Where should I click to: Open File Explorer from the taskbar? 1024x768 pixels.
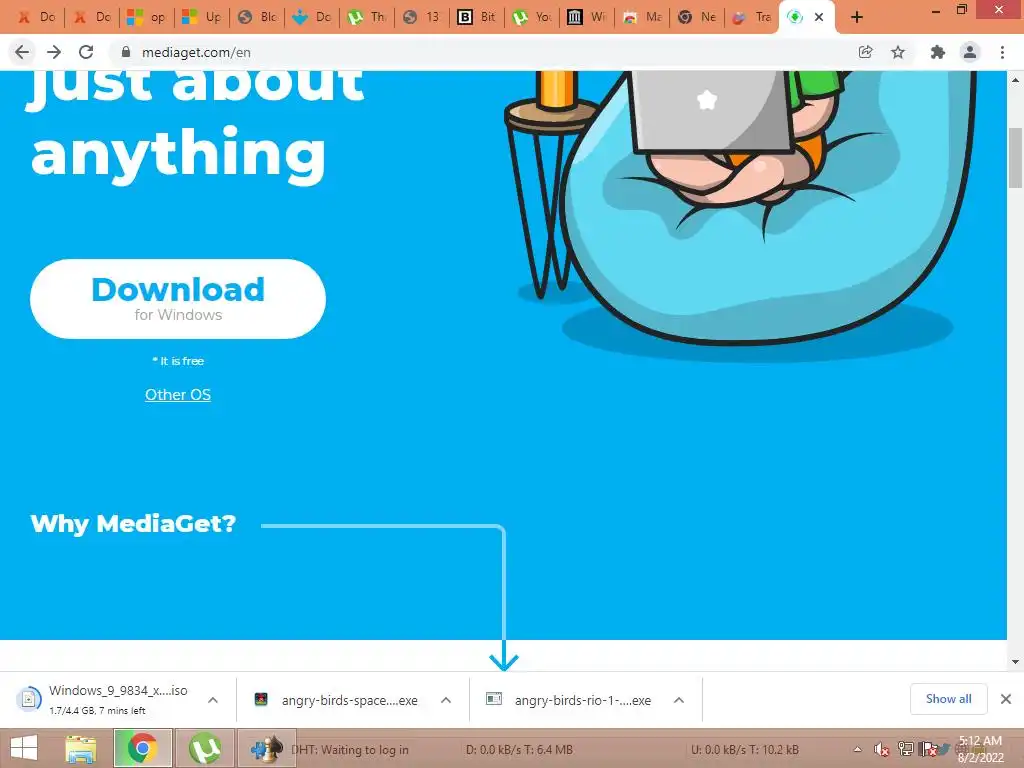(x=81, y=748)
